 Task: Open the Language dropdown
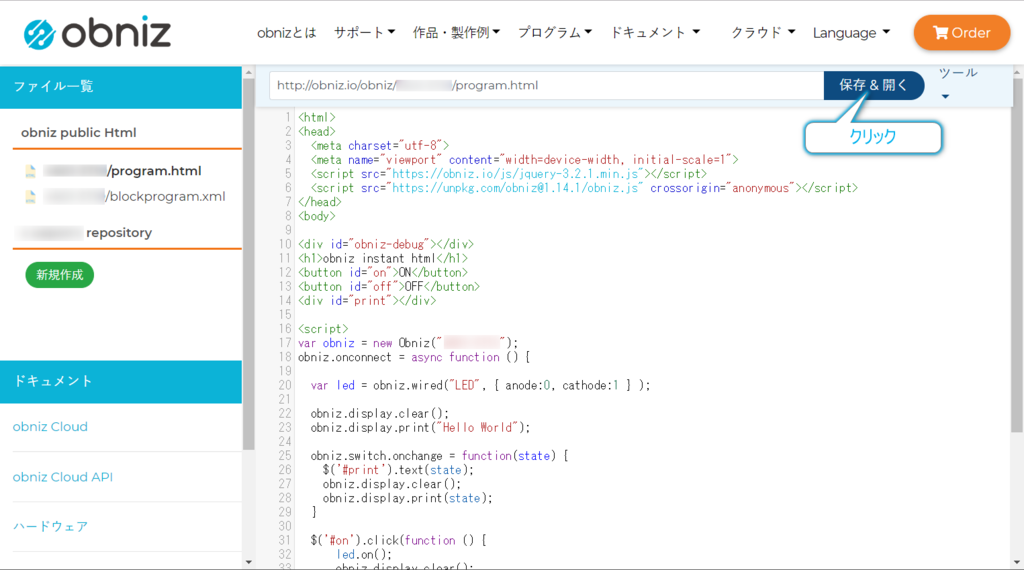pos(851,33)
